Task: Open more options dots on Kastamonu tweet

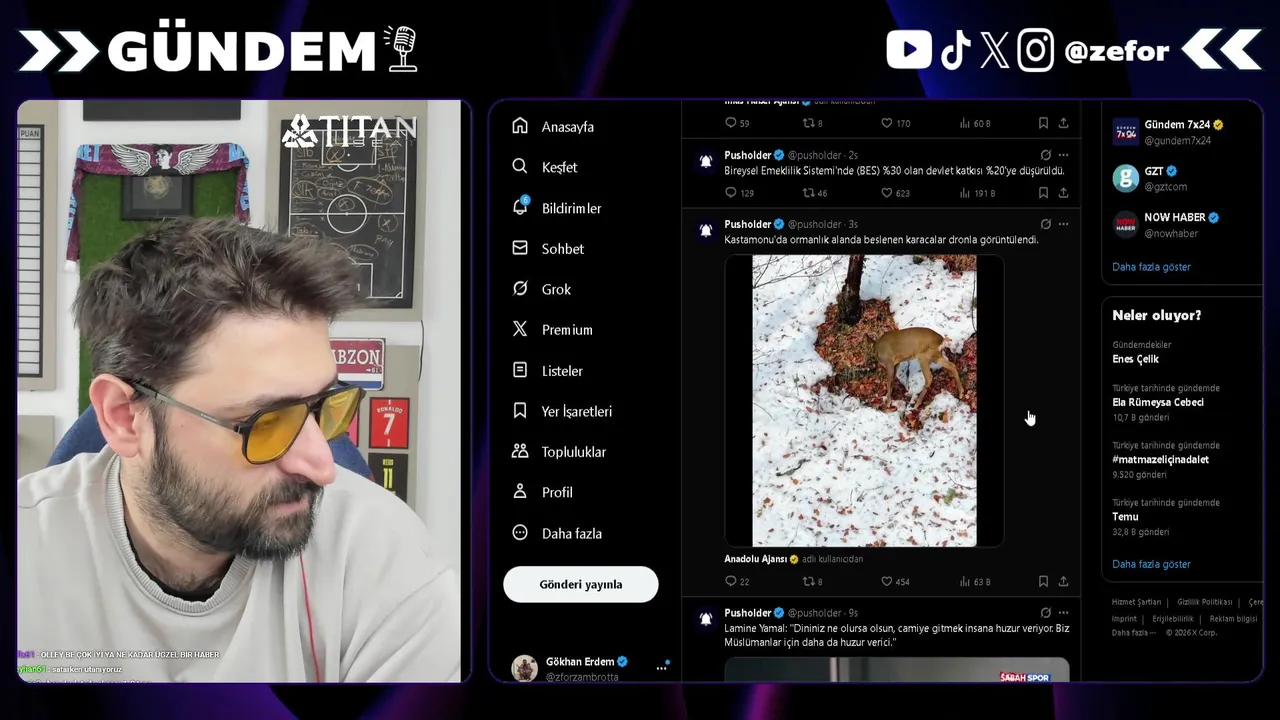Action: 1063,224
